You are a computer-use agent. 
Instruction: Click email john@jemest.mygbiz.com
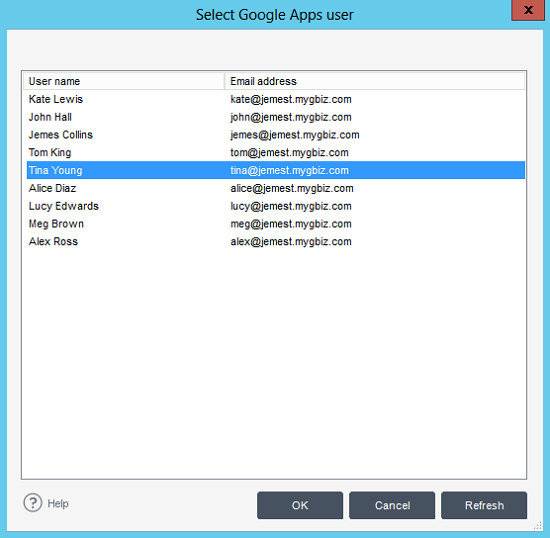tap(291, 117)
